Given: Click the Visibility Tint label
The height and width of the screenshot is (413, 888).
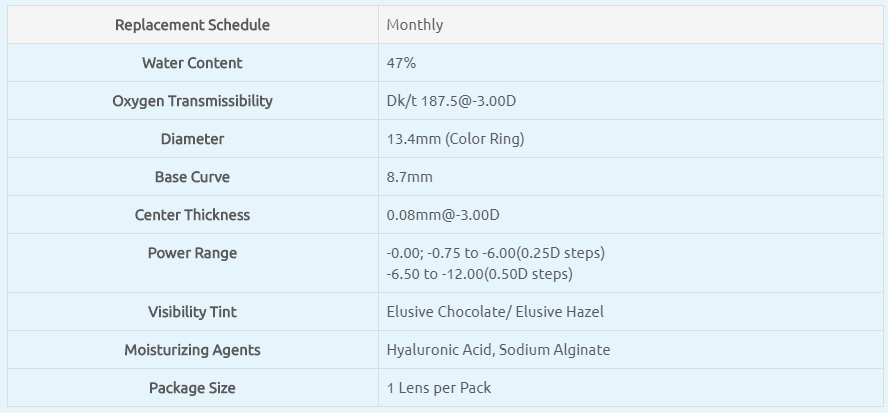Looking at the screenshot, I should click(x=192, y=312).
